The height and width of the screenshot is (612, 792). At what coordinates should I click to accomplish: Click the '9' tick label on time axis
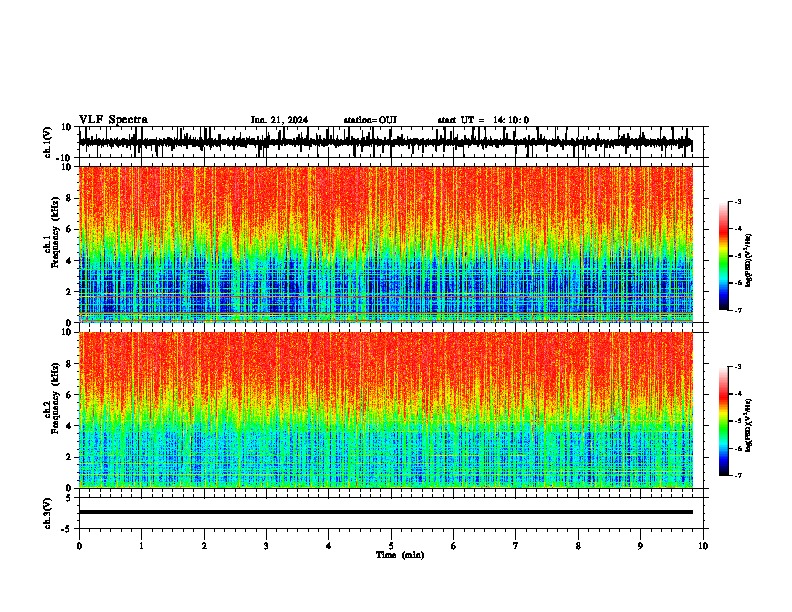tap(640, 546)
